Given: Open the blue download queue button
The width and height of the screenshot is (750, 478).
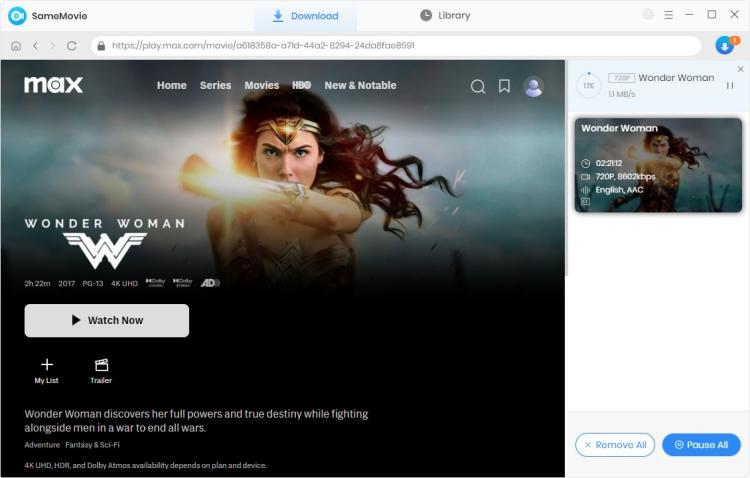Looking at the screenshot, I should tap(725, 46).
